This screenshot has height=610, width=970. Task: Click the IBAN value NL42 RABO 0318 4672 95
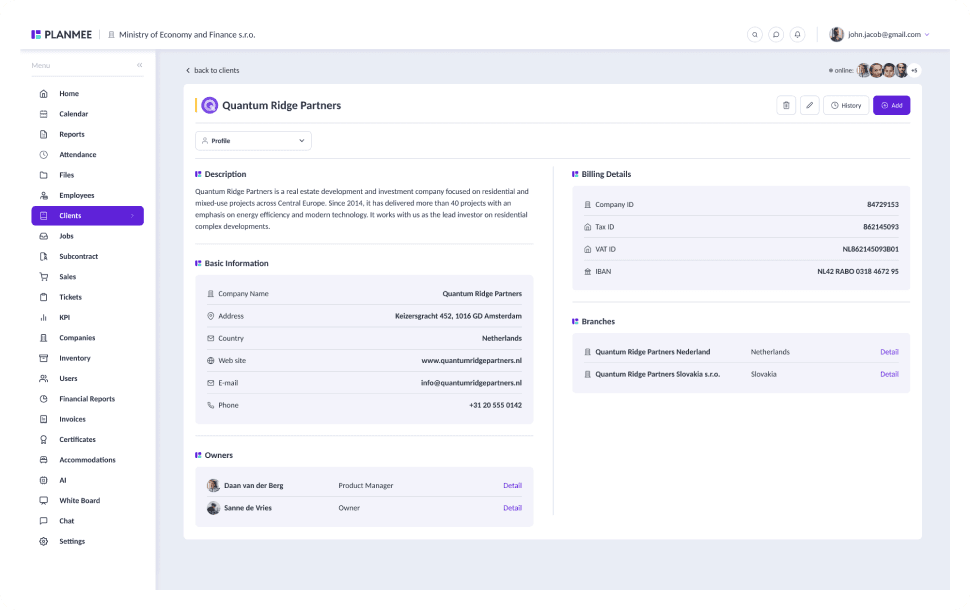coord(857,272)
